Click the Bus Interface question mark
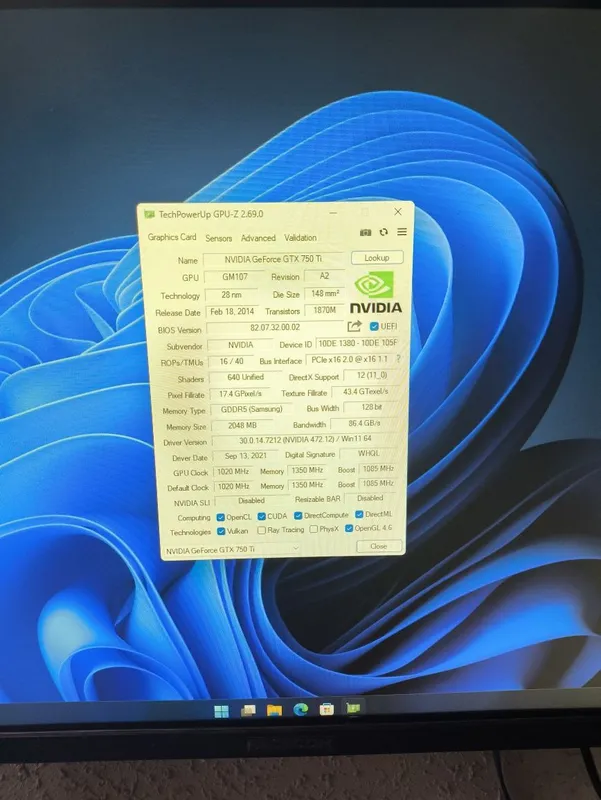Screen dimensions: 601x800 [398, 359]
